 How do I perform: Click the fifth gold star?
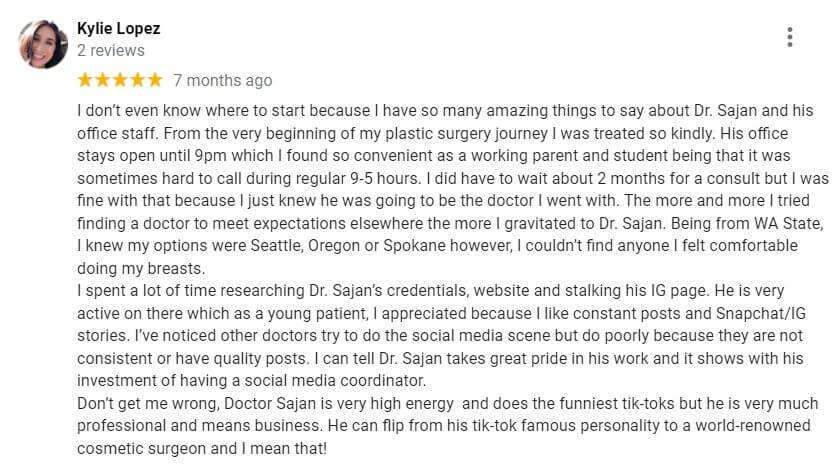[x=154, y=80]
